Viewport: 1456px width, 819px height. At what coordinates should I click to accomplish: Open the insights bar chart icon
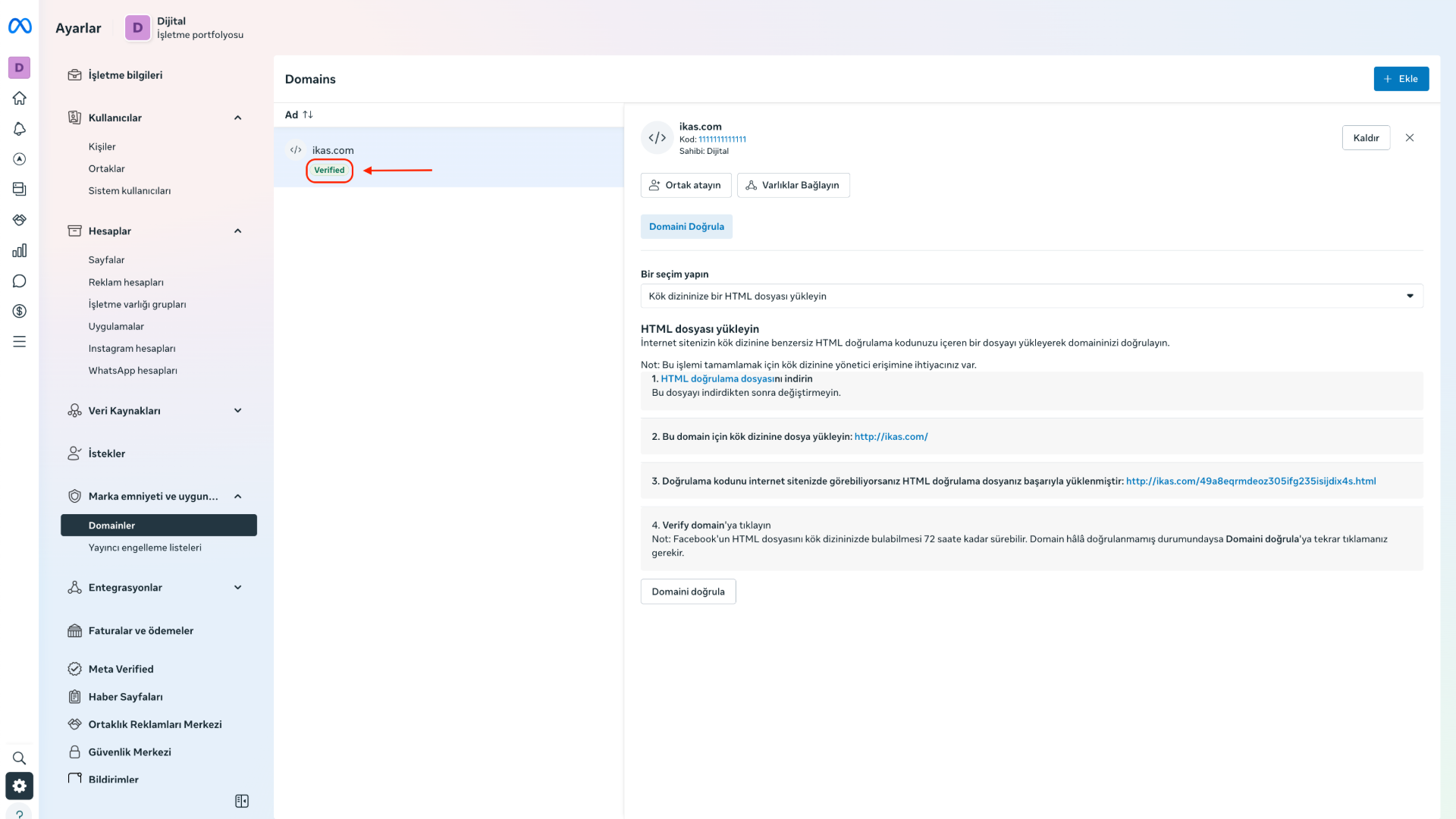pos(20,250)
